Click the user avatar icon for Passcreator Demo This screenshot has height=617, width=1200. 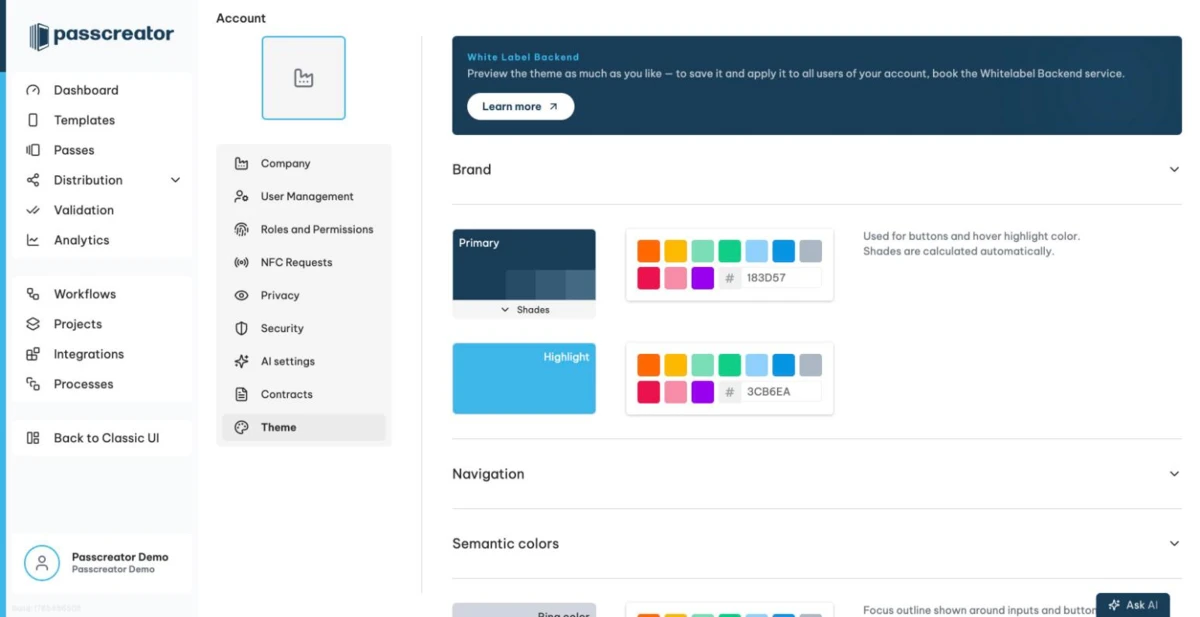point(42,563)
